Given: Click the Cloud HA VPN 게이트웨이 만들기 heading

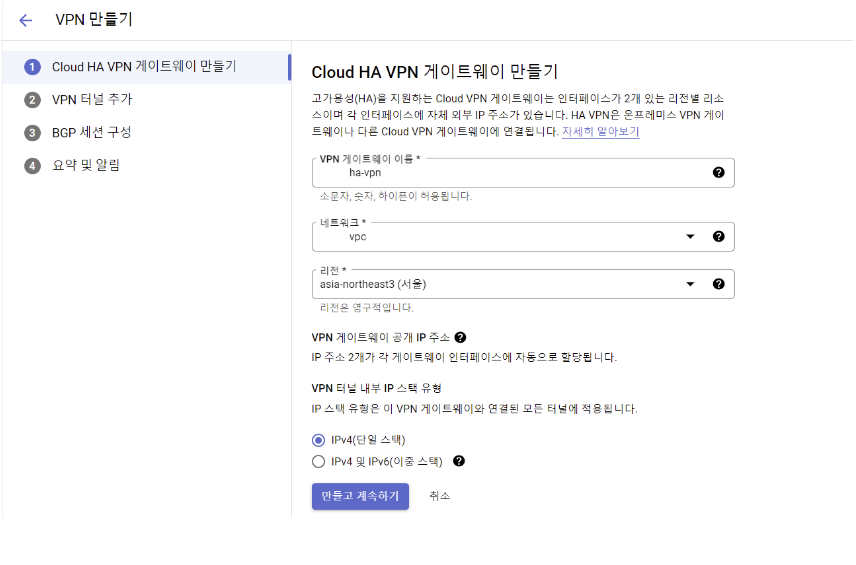Looking at the screenshot, I should (x=435, y=72).
